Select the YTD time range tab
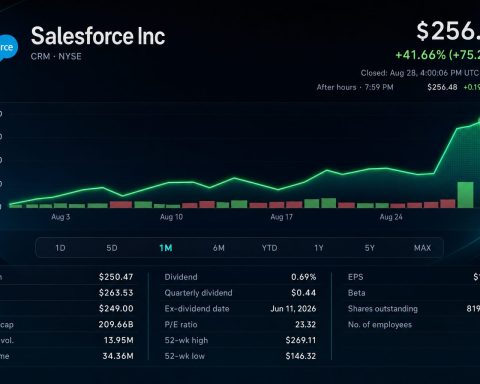Screen dimensions: 480x384 coord(269,248)
